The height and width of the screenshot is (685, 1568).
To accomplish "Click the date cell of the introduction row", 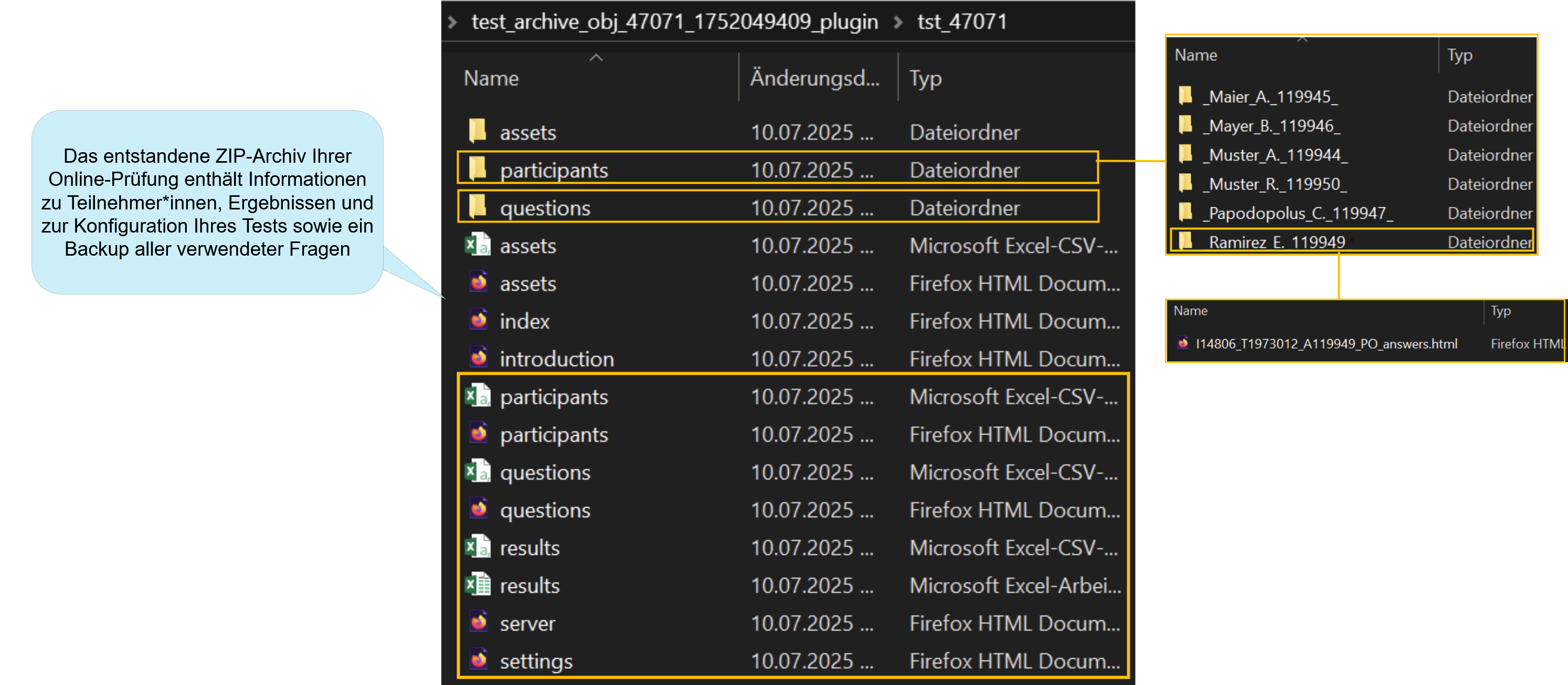I will tap(811, 359).
